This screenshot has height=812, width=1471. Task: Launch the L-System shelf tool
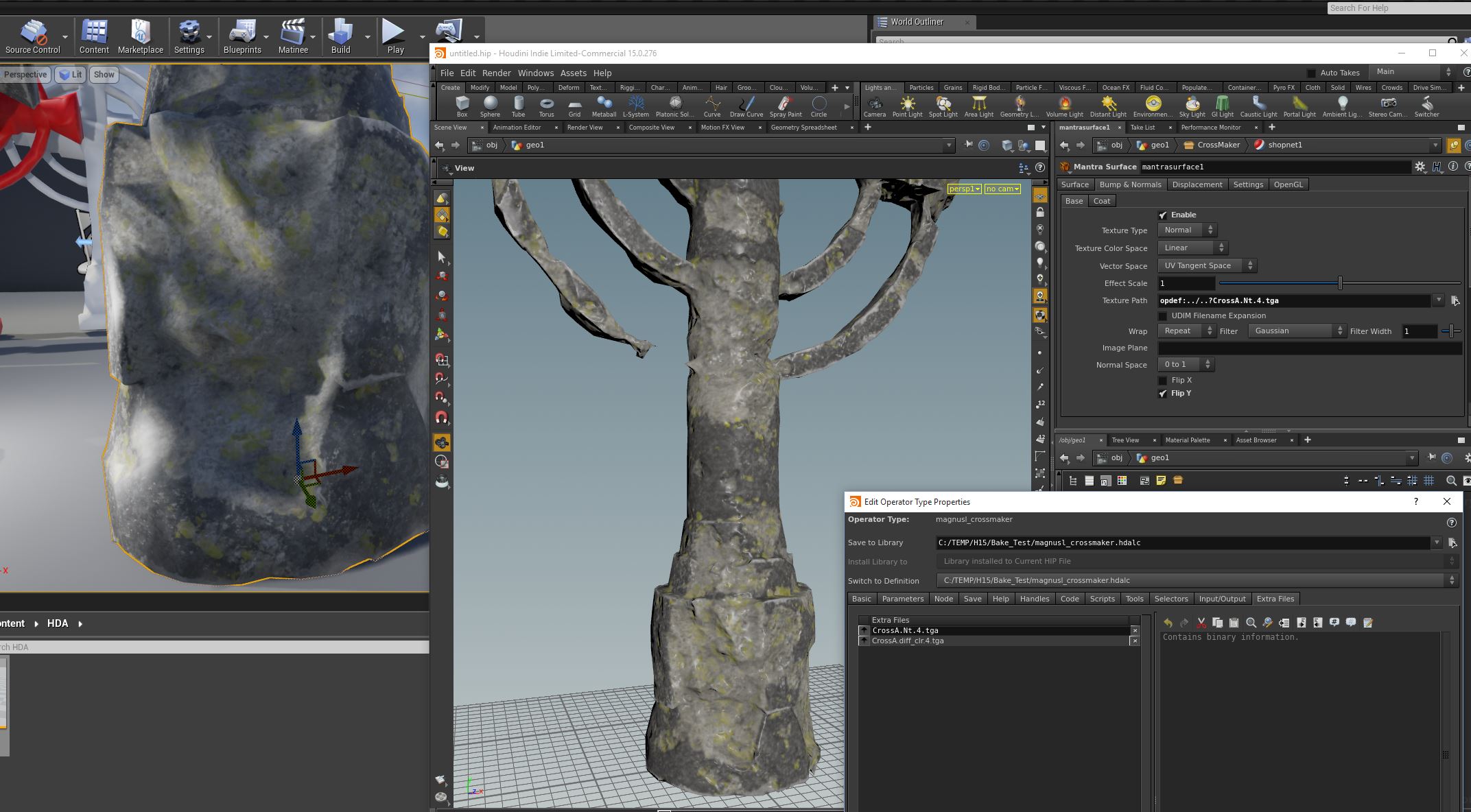pyautogui.click(x=636, y=106)
